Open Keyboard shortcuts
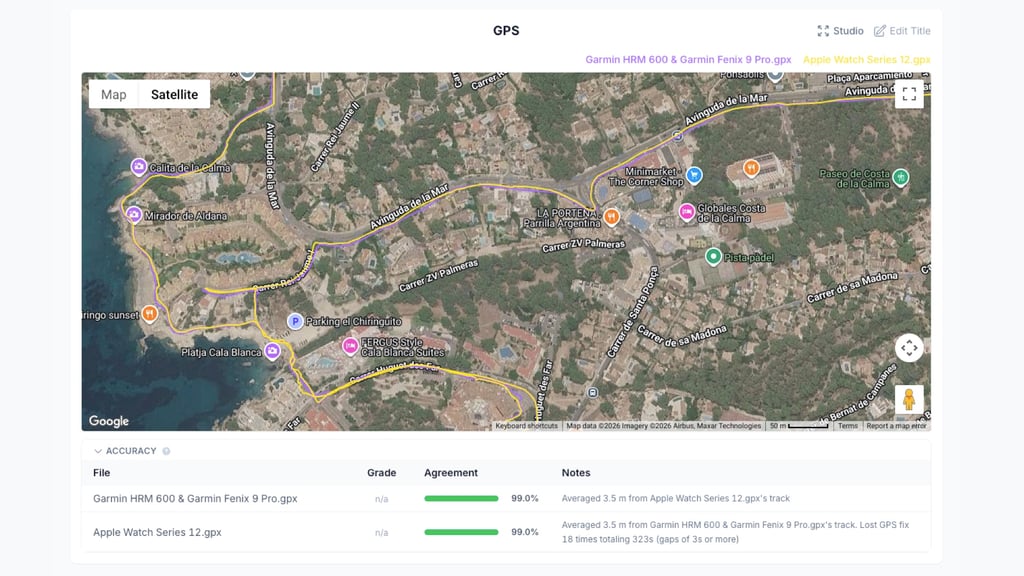 pos(526,426)
